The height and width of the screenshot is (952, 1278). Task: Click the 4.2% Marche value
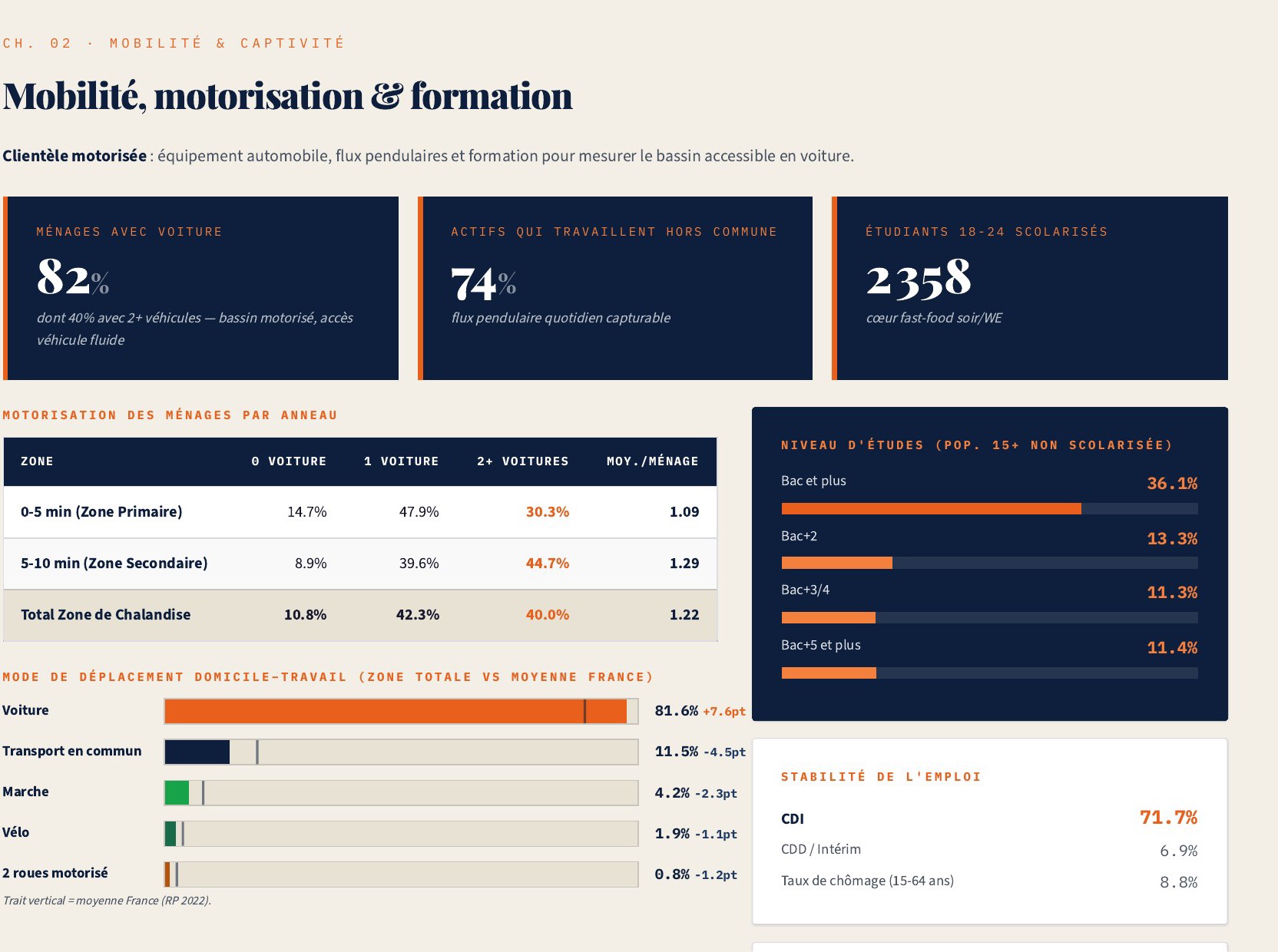pyautogui.click(x=672, y=793)
